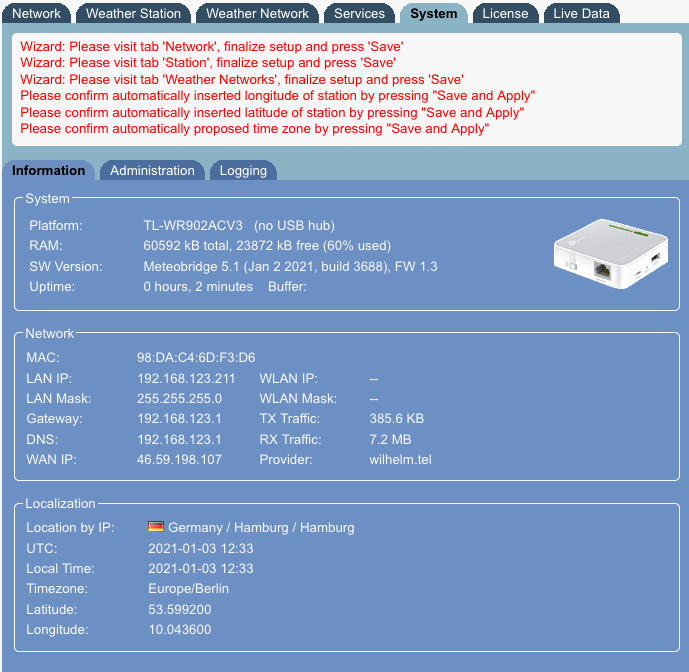Click longitude value 10.043600
Viewport: 689px width, 672px height.
point(180,629)
